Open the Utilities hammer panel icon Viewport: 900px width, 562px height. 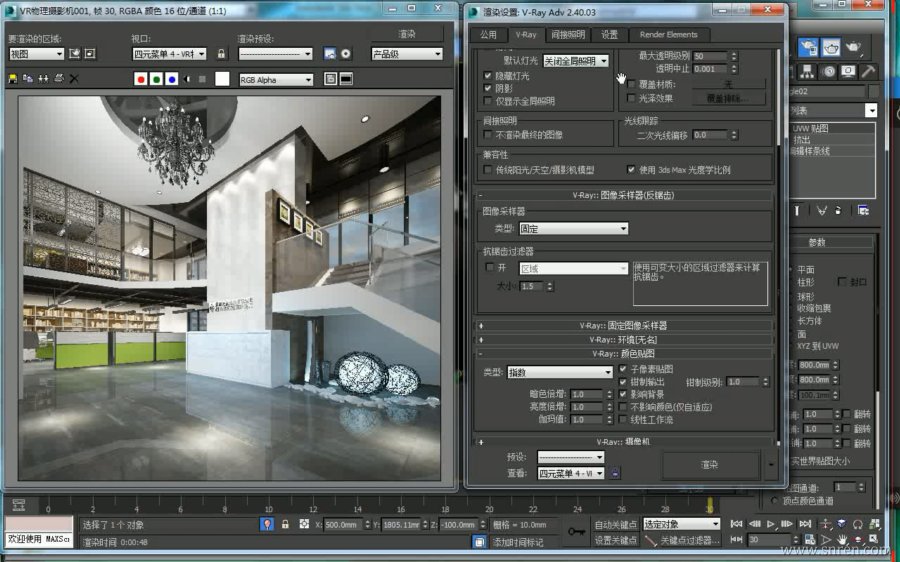click(868, 72)
